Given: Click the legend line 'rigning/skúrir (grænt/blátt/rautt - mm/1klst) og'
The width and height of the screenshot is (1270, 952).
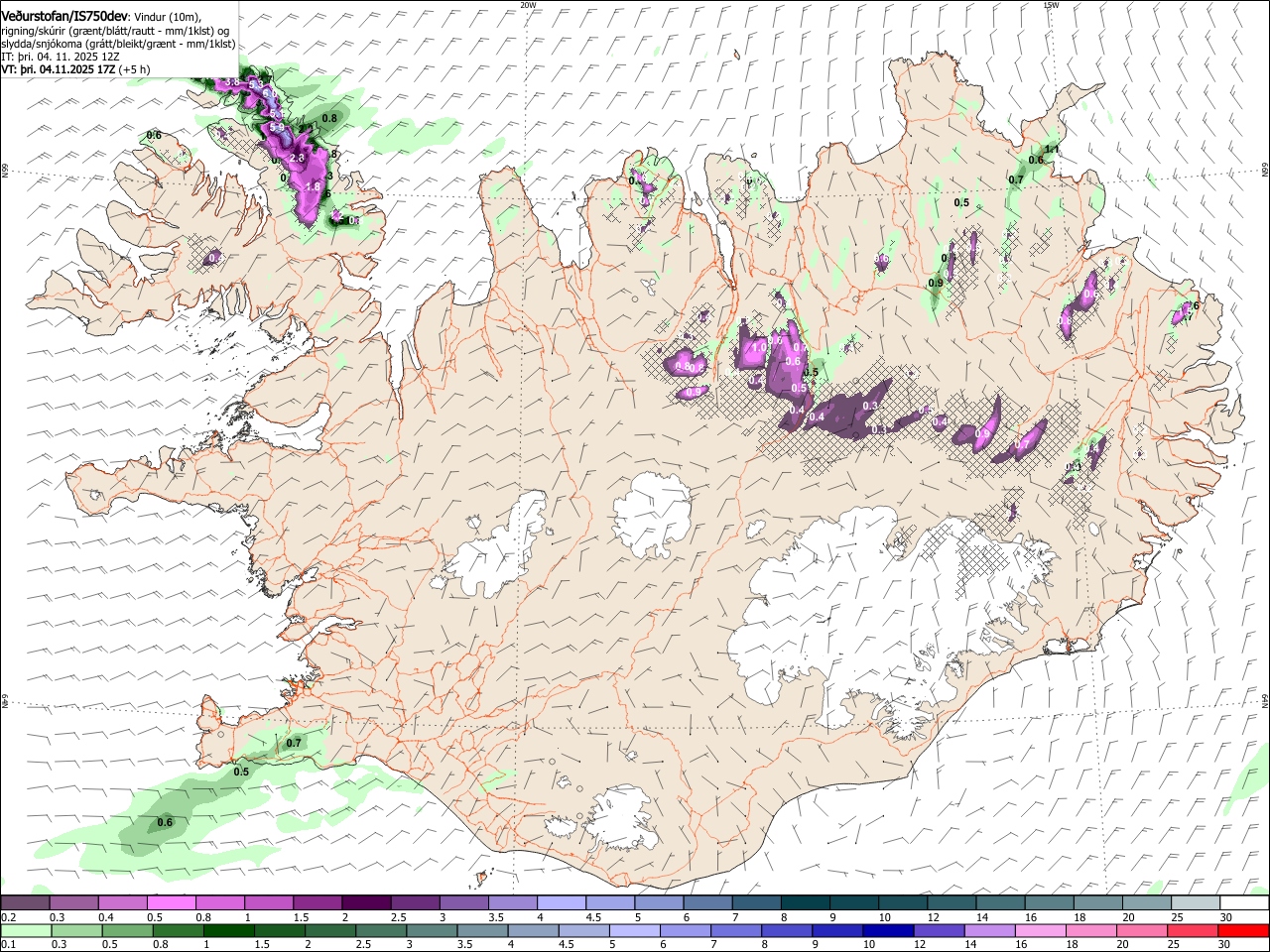Looking at the screenshot, I should tap(116, 31).
